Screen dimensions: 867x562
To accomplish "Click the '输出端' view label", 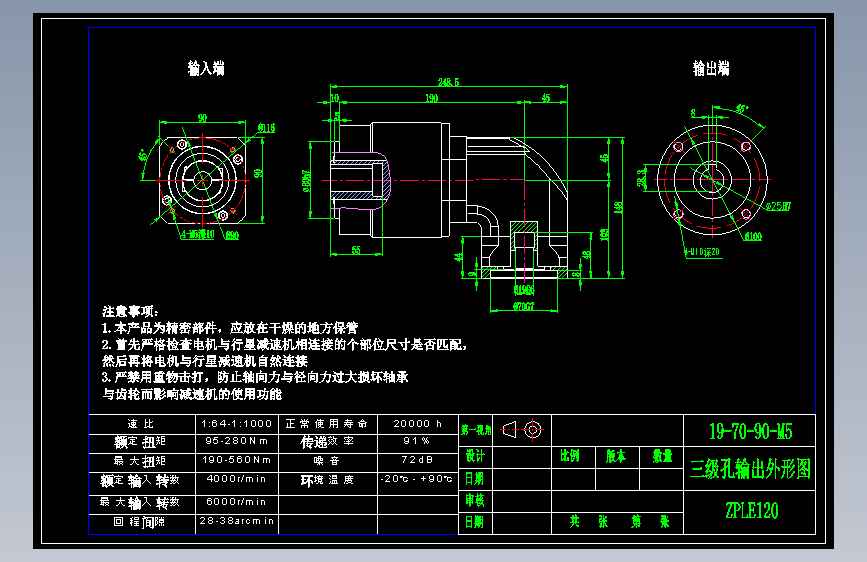I will click(711, 69).
